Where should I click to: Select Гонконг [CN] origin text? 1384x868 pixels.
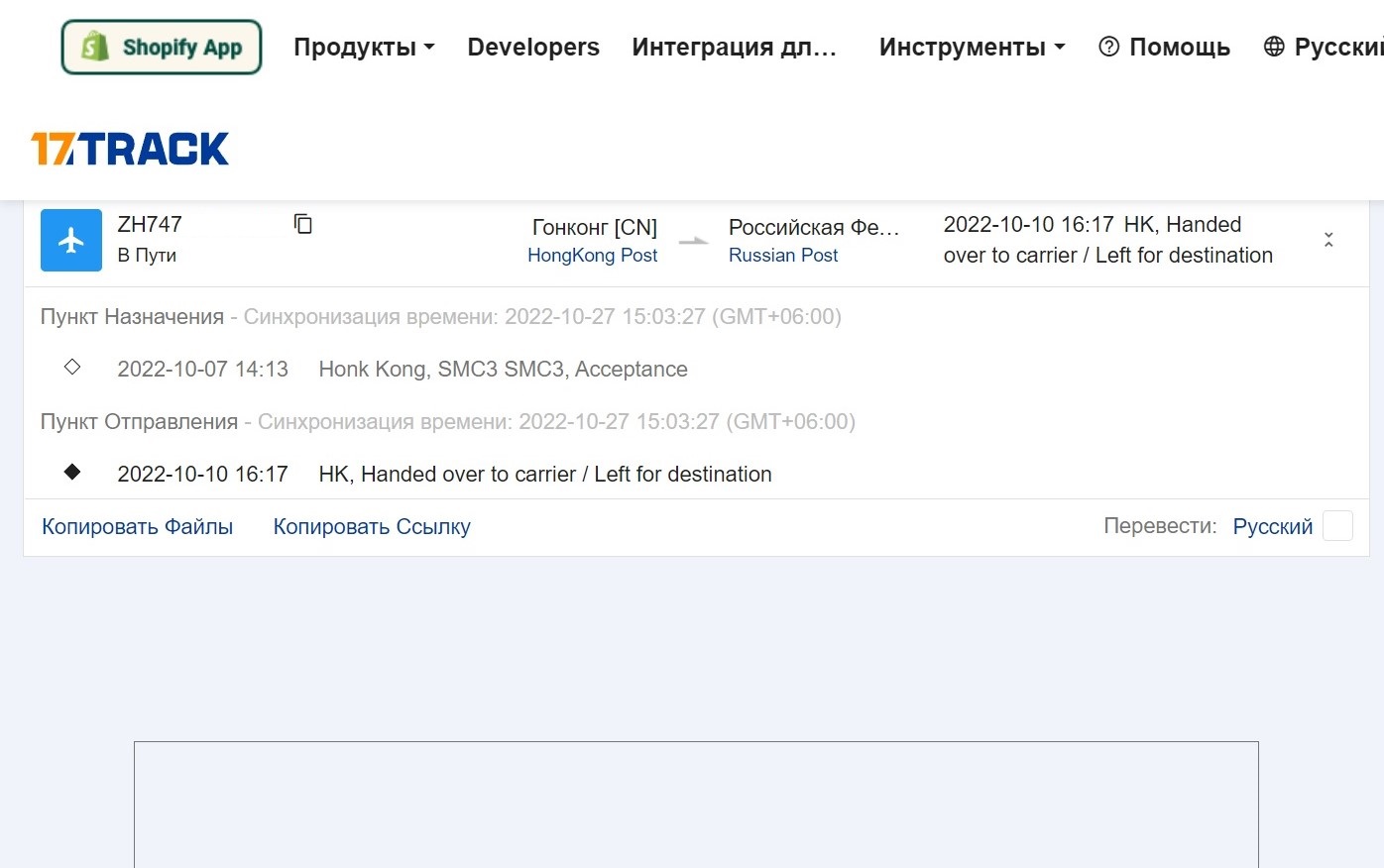click(595, 227)
